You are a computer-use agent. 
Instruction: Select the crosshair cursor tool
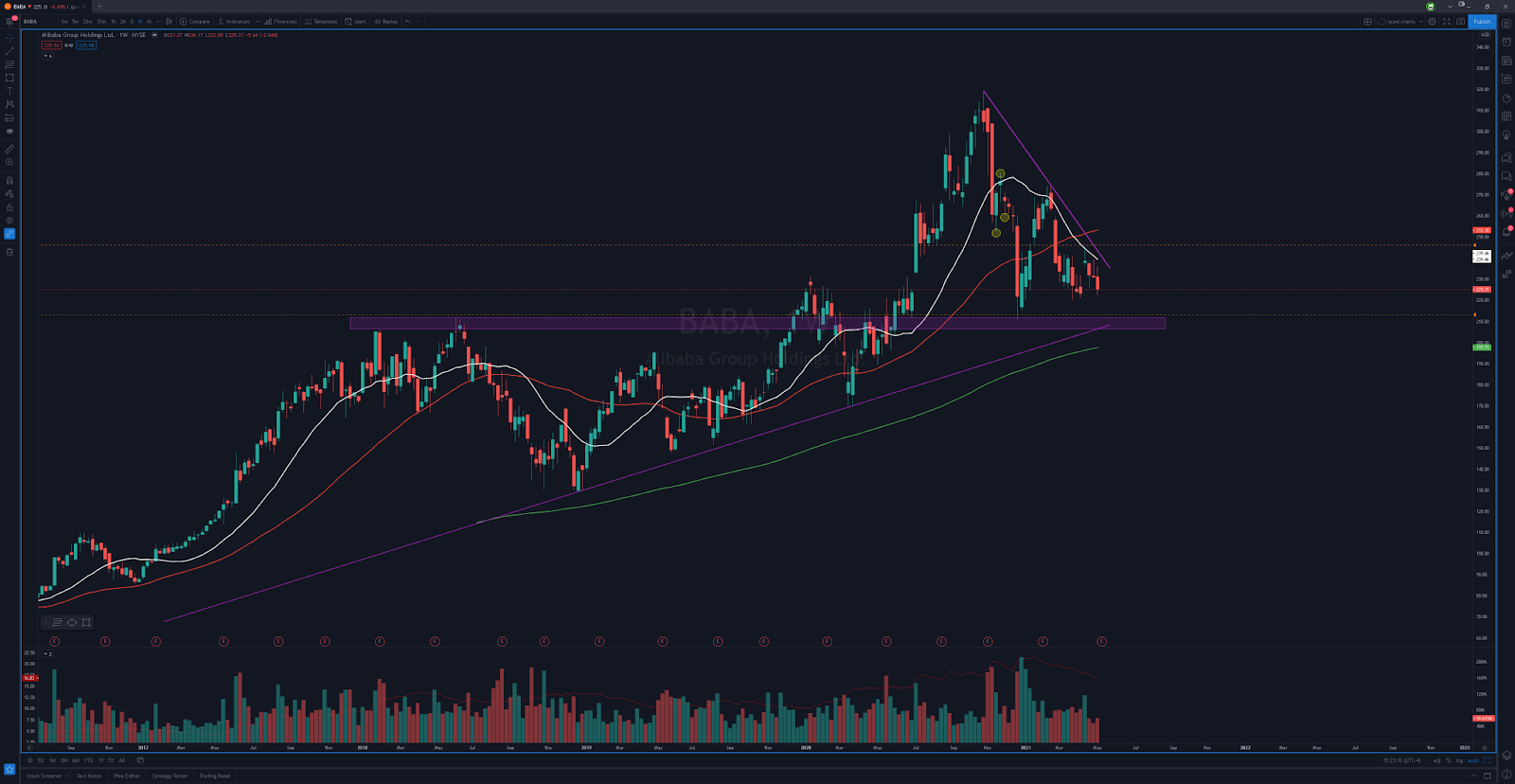coord(9,38)
